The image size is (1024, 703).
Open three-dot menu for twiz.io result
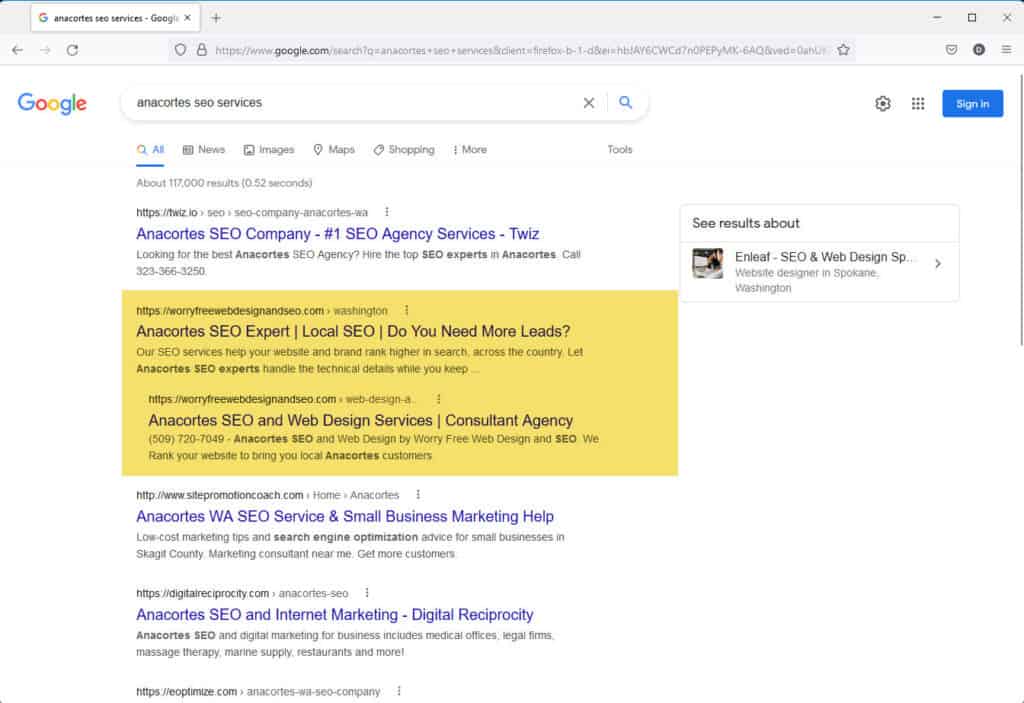click(387, 212)
